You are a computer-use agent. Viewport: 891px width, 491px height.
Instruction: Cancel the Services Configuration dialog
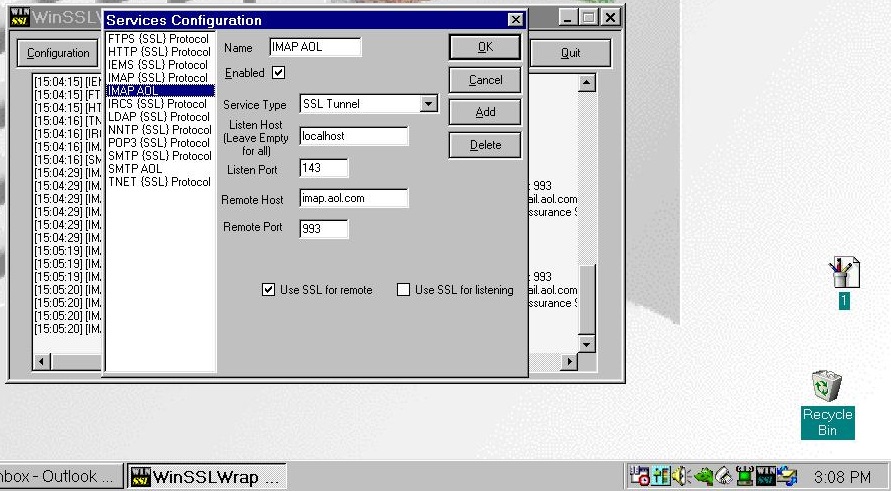pos(485,80)
